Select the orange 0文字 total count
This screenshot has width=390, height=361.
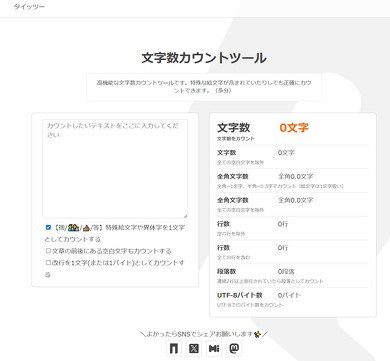[294, 127]
